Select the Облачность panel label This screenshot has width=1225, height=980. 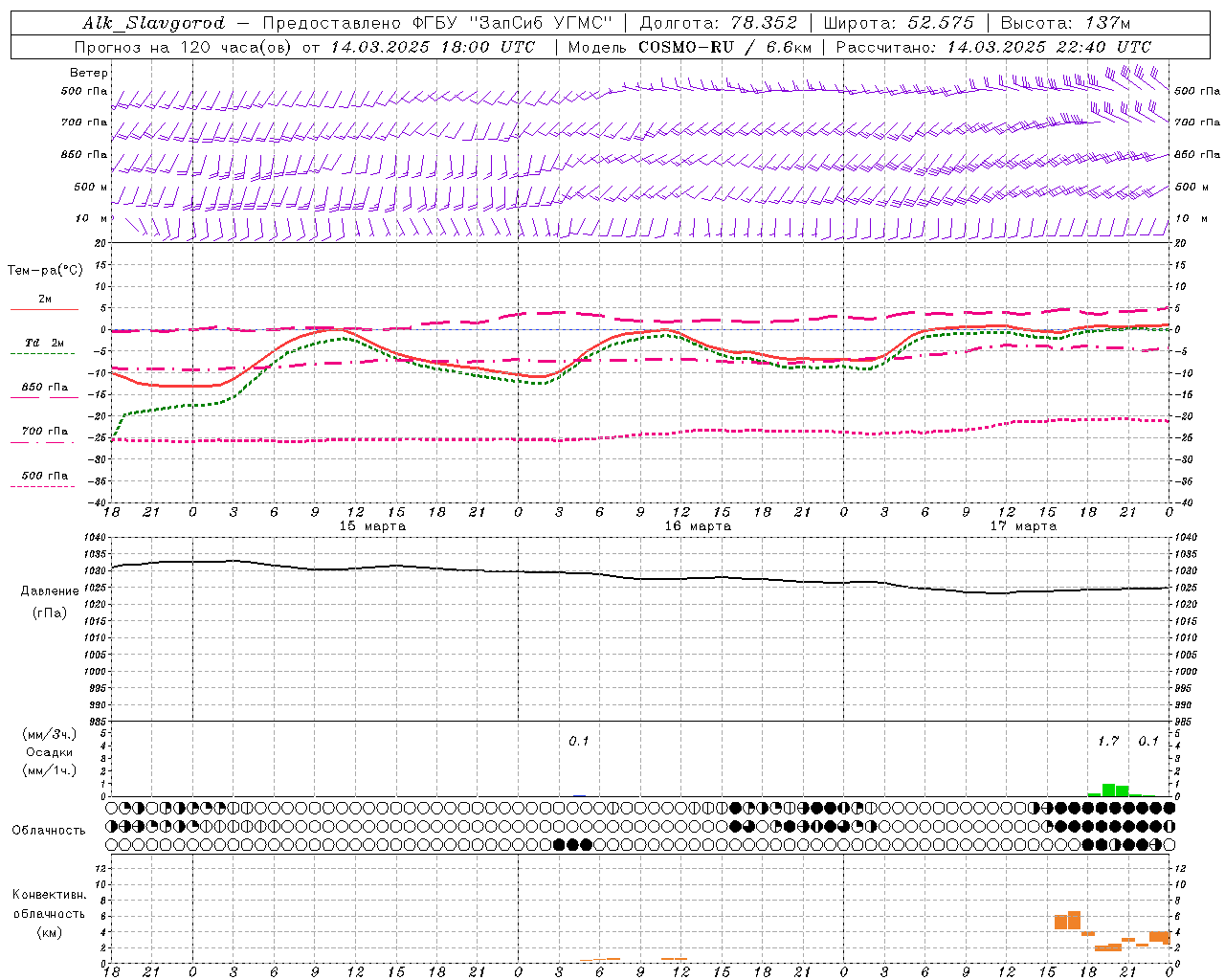point(49,830)
